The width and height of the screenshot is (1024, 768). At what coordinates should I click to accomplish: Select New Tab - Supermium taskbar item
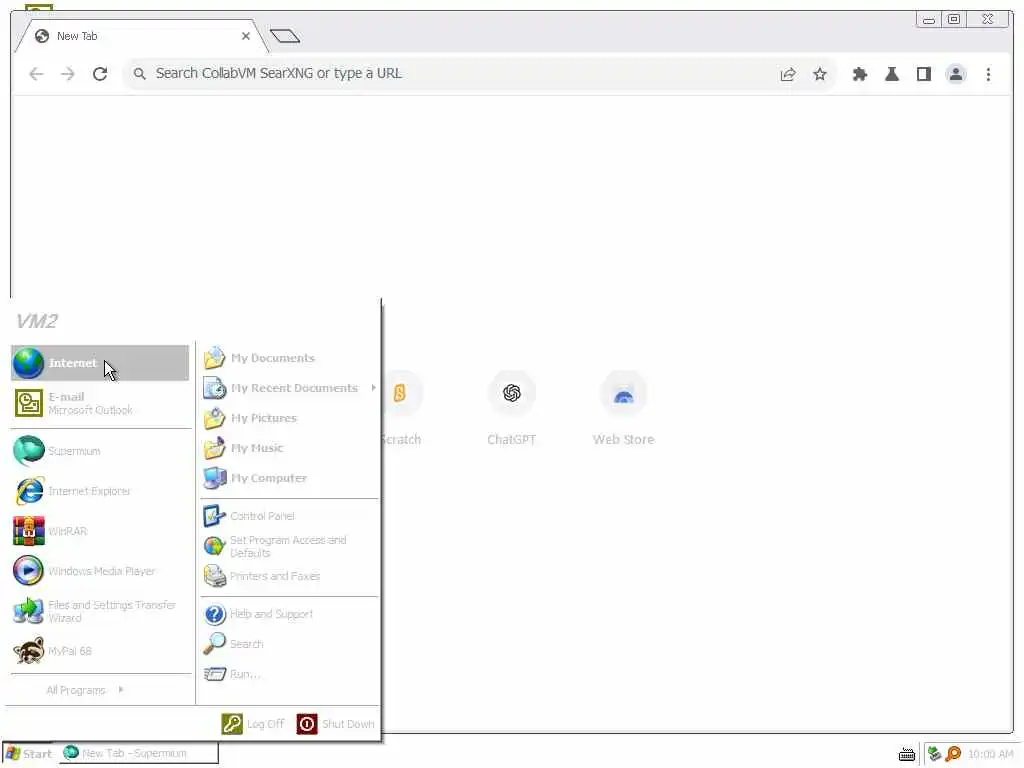point(139,754)
